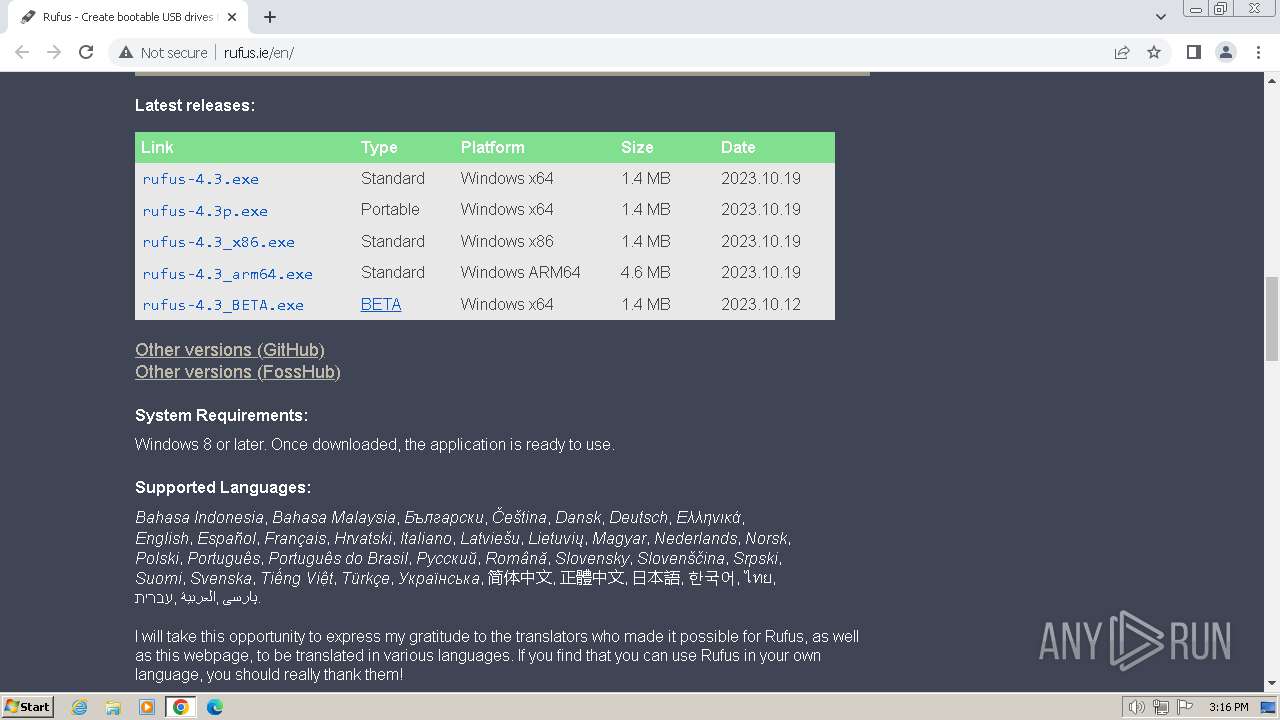
Task: Download rufus-4.3_x86.exe
Action: click(x=219, y=242)
